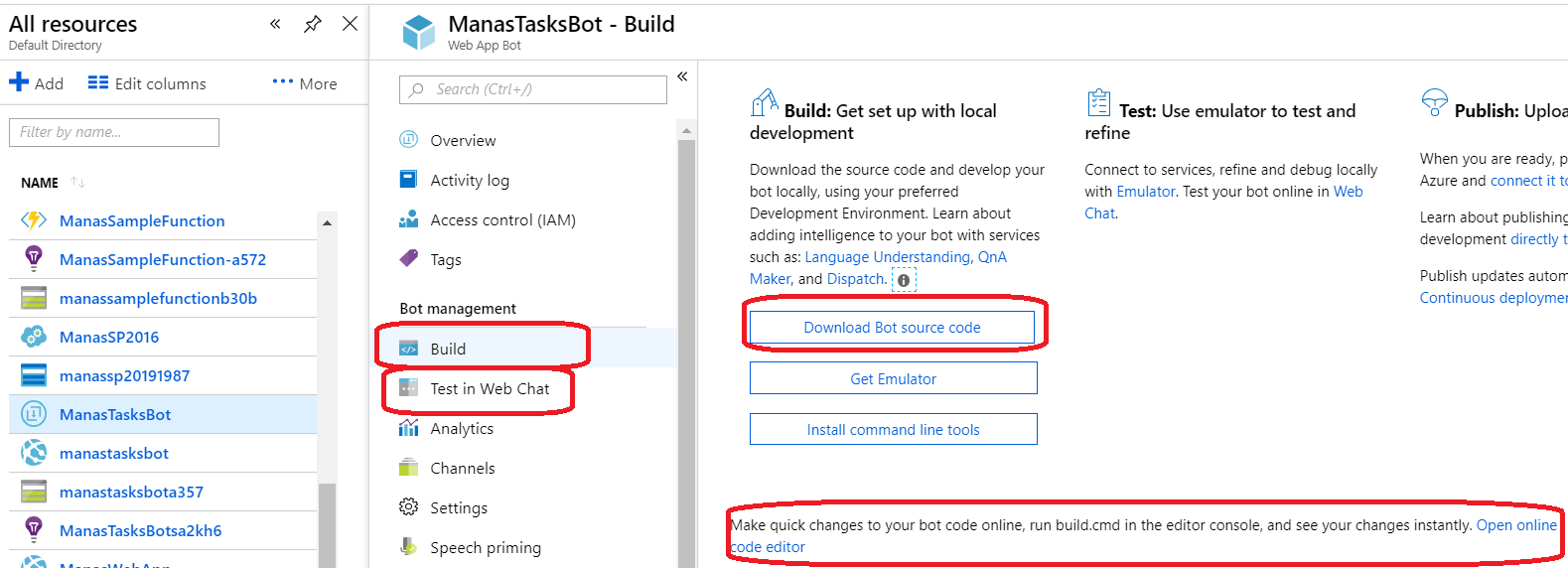Select Build under Bot management
Screen dimensions: 1568x568
[x=448, y=349]
